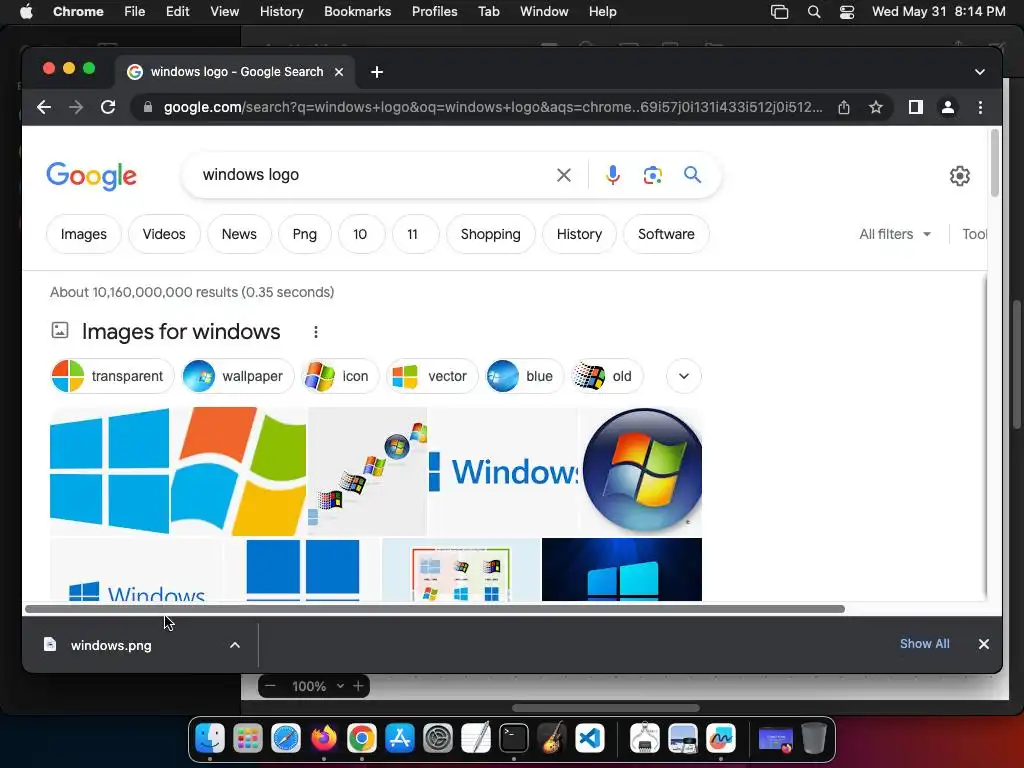Filter results by News
Image resolution: width=1024 pixels, height=768 pixels.
click(x=239, y=234)
